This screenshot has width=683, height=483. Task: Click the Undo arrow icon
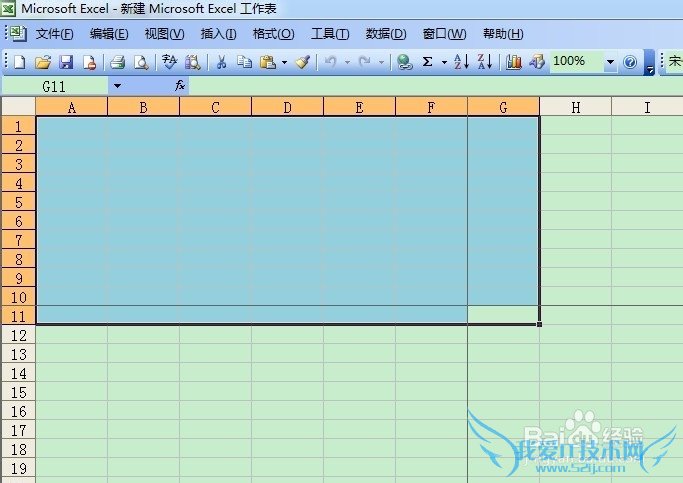pos(331,62)
